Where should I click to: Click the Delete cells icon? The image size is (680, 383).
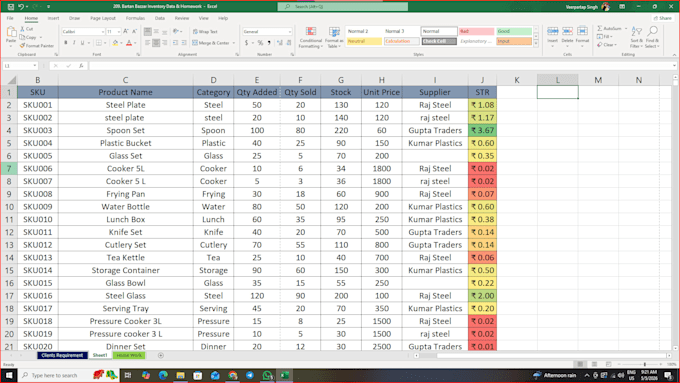[x=567, y=31]
